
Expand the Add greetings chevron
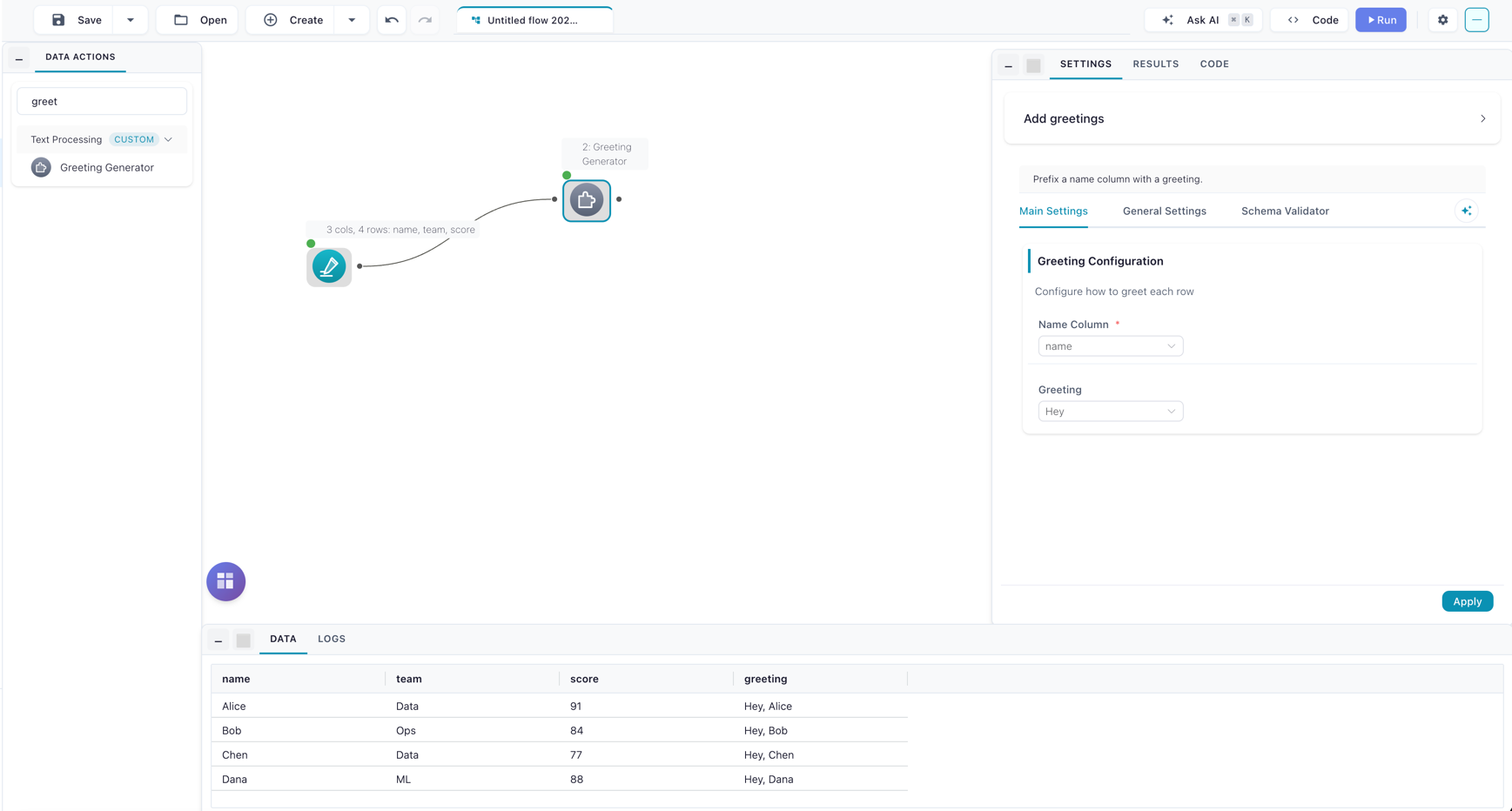coord(1482,118)
